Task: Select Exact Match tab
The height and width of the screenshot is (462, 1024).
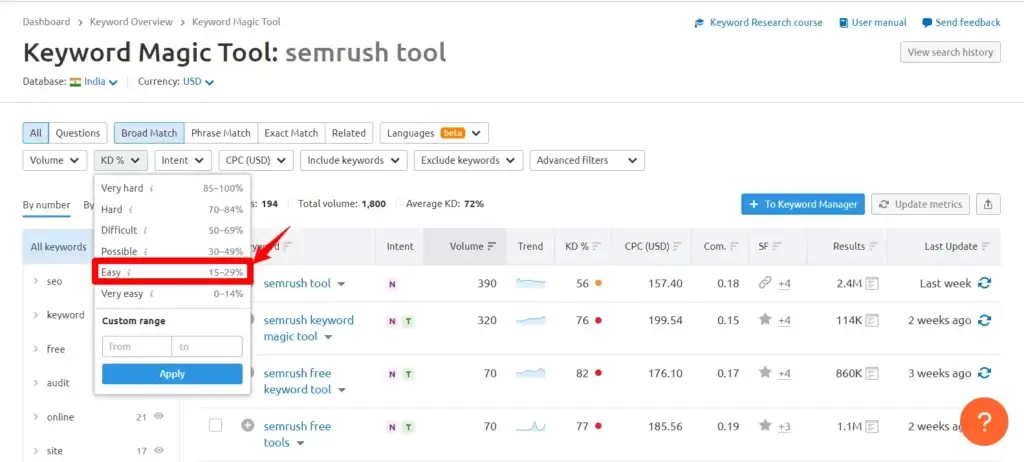Action: tap(291, 133)
